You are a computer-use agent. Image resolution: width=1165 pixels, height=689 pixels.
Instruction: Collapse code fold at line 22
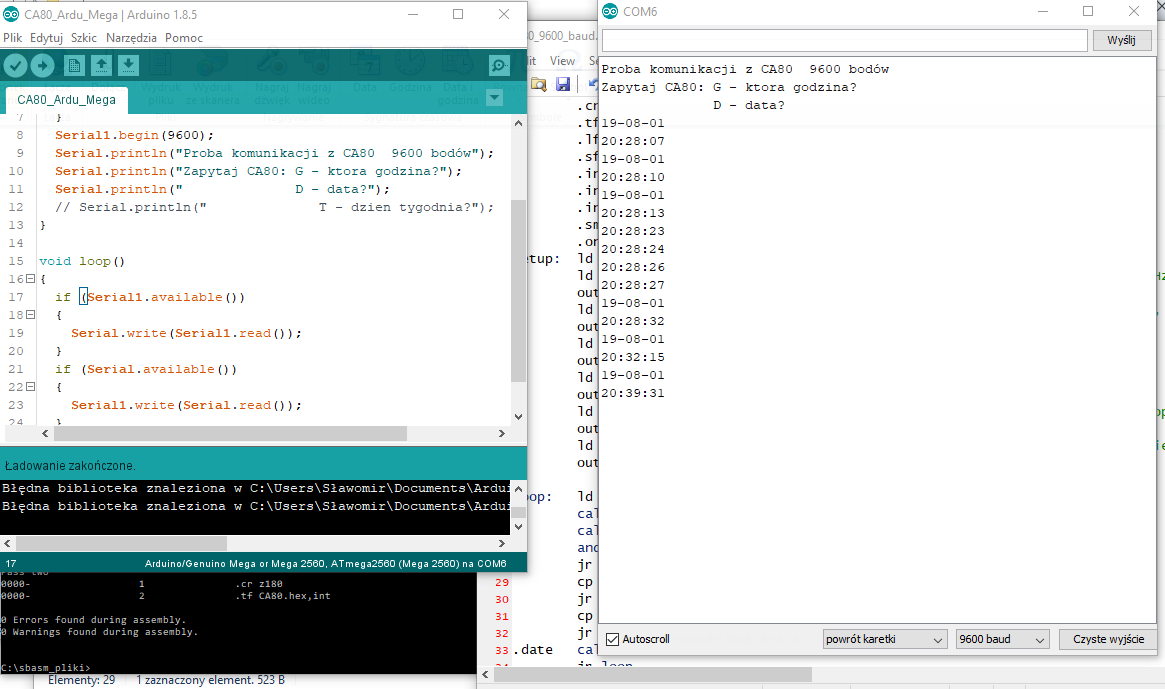(30, 386)
